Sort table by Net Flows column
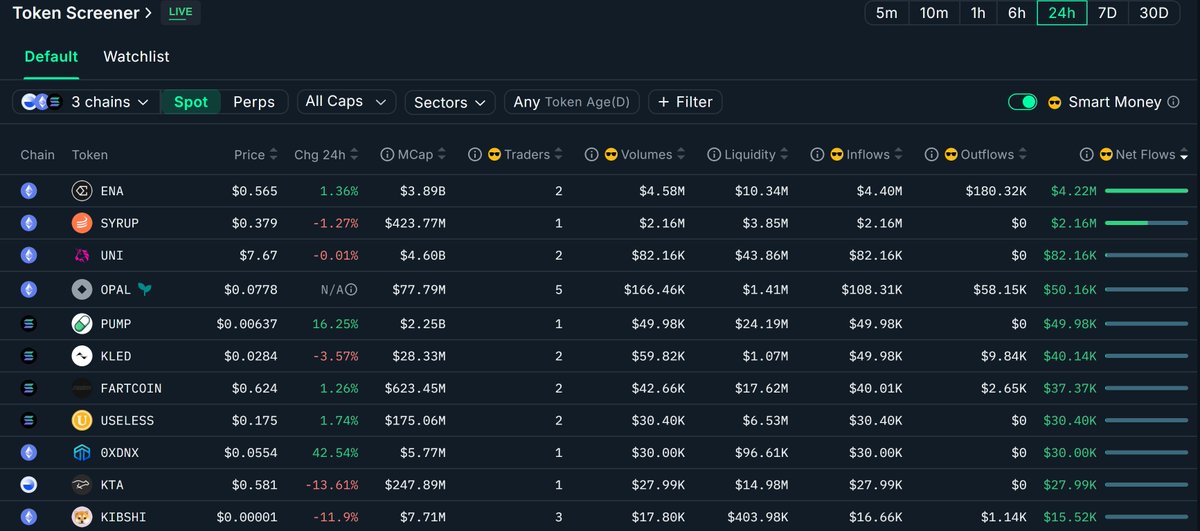Screen dimensions: 1200x531 [x=1143, y=155]
